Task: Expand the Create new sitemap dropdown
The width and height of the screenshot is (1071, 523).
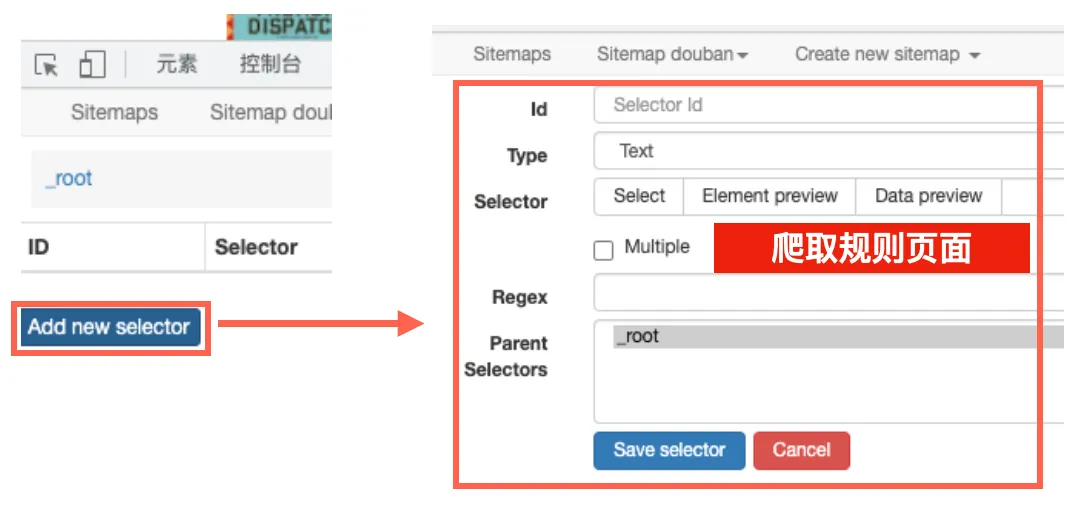Action: pyautogui.click(x=887, y=54)
